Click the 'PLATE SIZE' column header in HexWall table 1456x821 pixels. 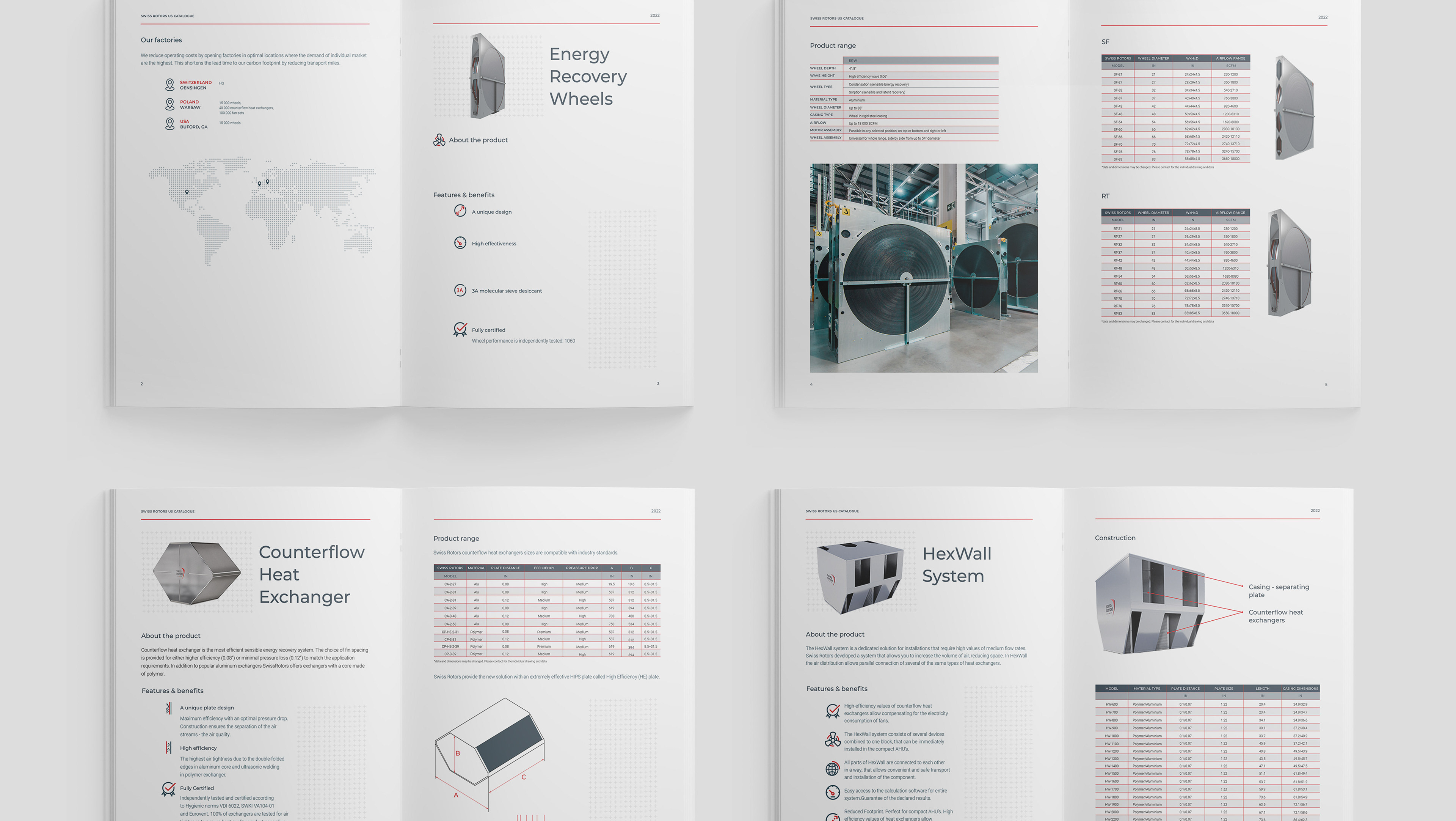pos(1224,689)
